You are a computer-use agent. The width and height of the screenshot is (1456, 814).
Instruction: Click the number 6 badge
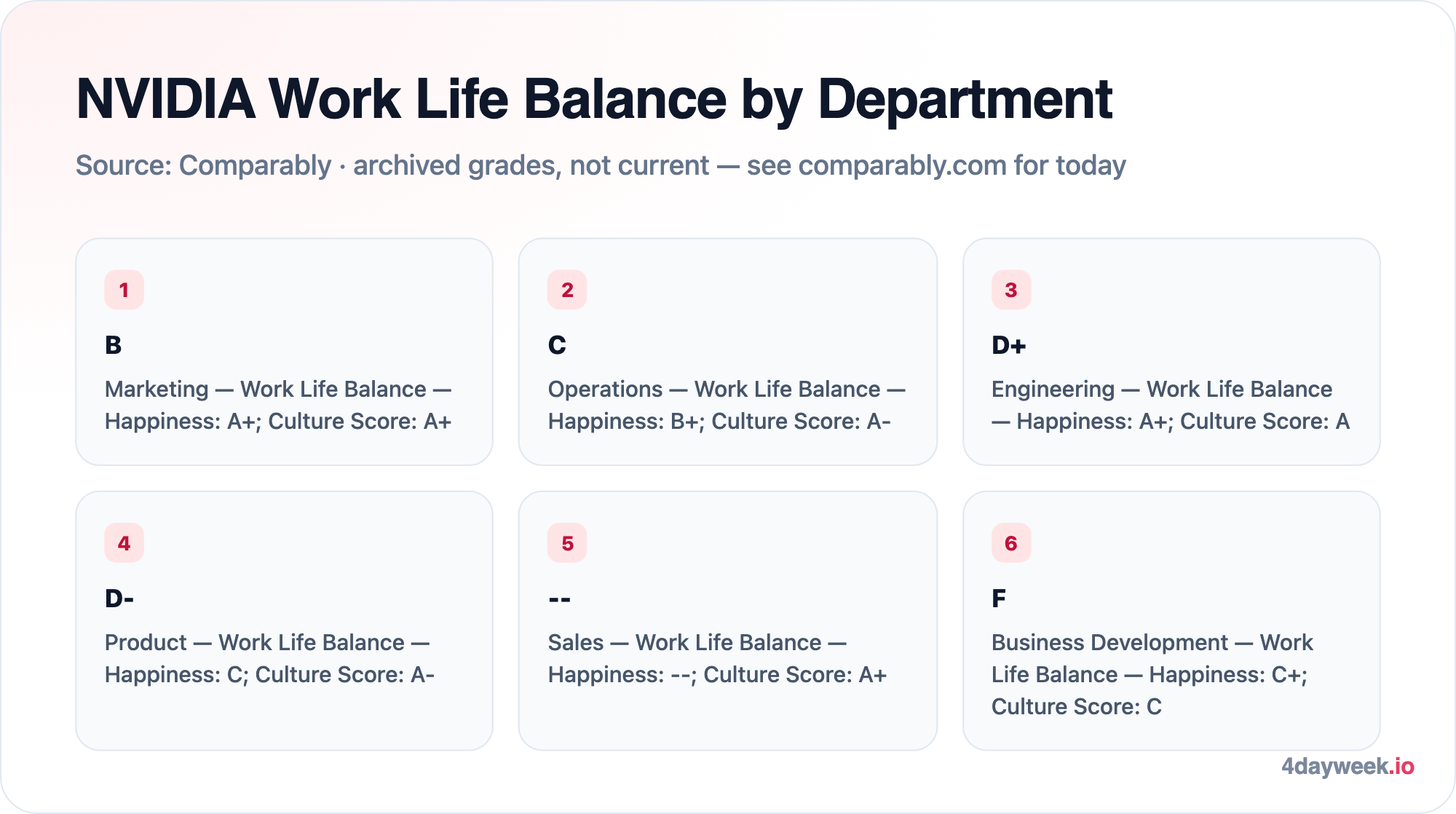click(x=1011, y=543)
